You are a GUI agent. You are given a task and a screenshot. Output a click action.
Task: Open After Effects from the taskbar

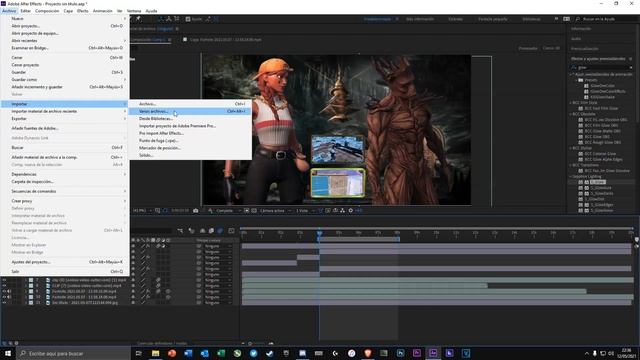point(433,353)
